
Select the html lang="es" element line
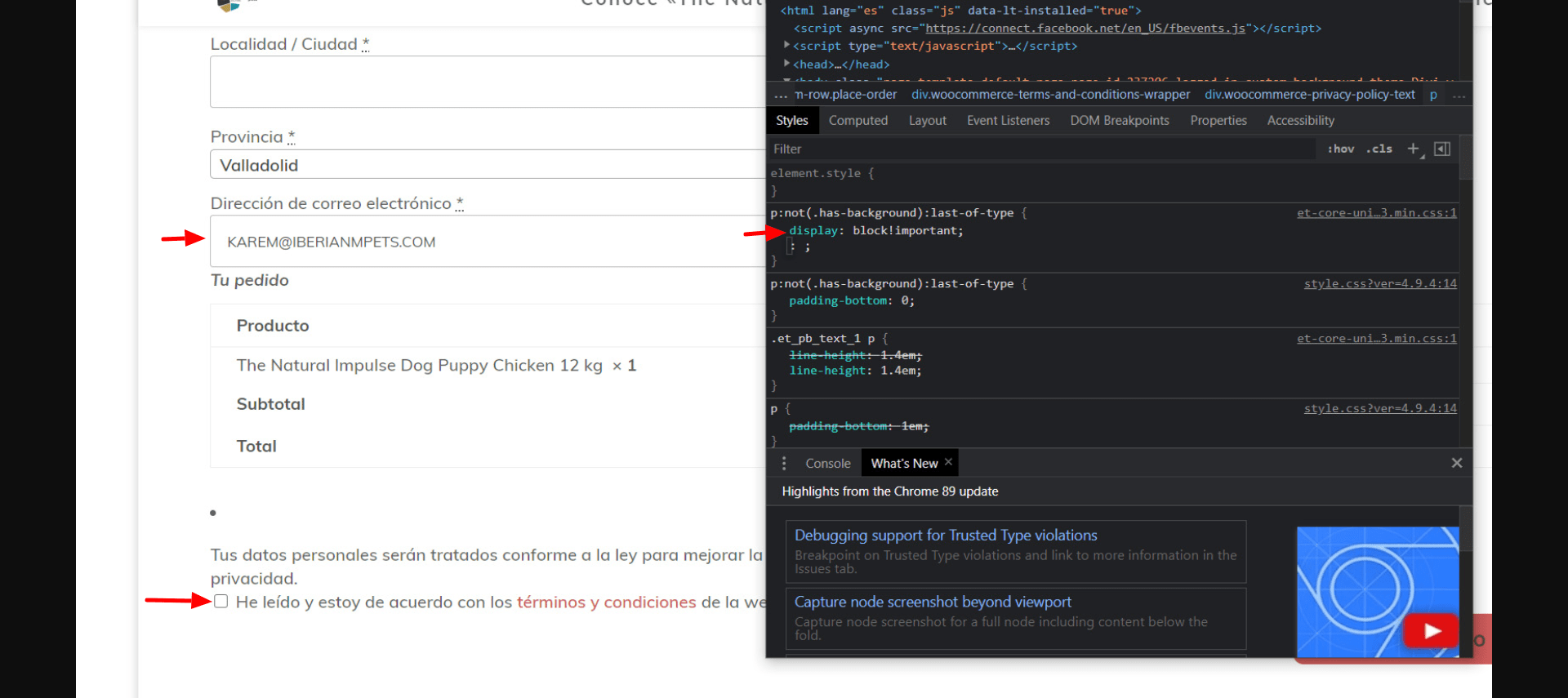[x=960, y=11]
